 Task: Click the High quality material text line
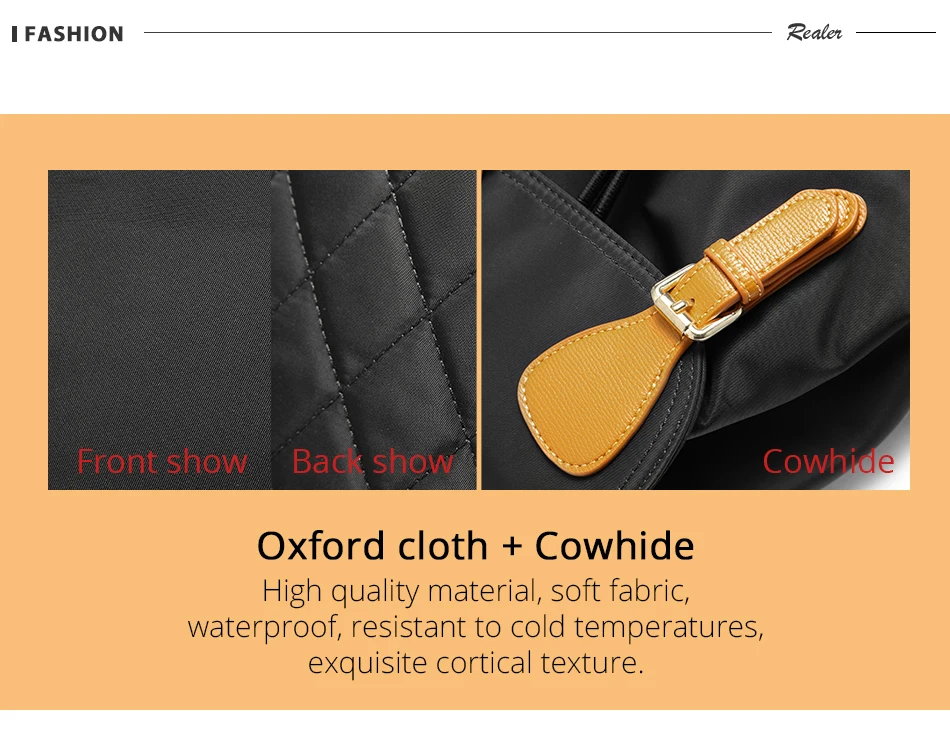coord(476,591)
